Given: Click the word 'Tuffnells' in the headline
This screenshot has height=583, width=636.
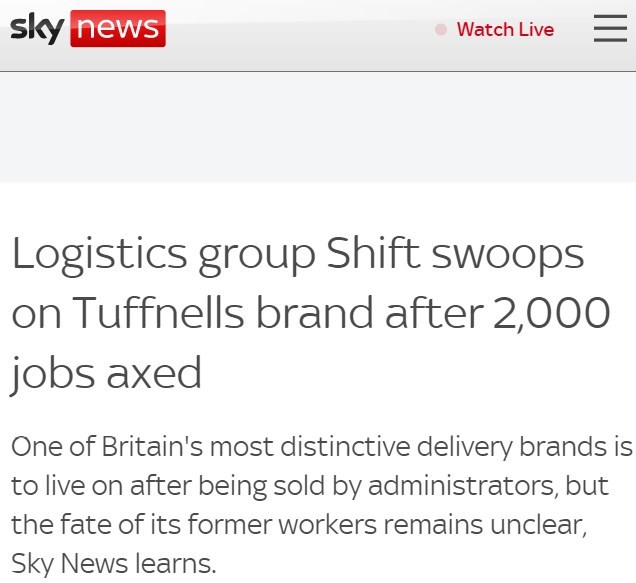Looking at the screenshot, I should tap(158, 312).
